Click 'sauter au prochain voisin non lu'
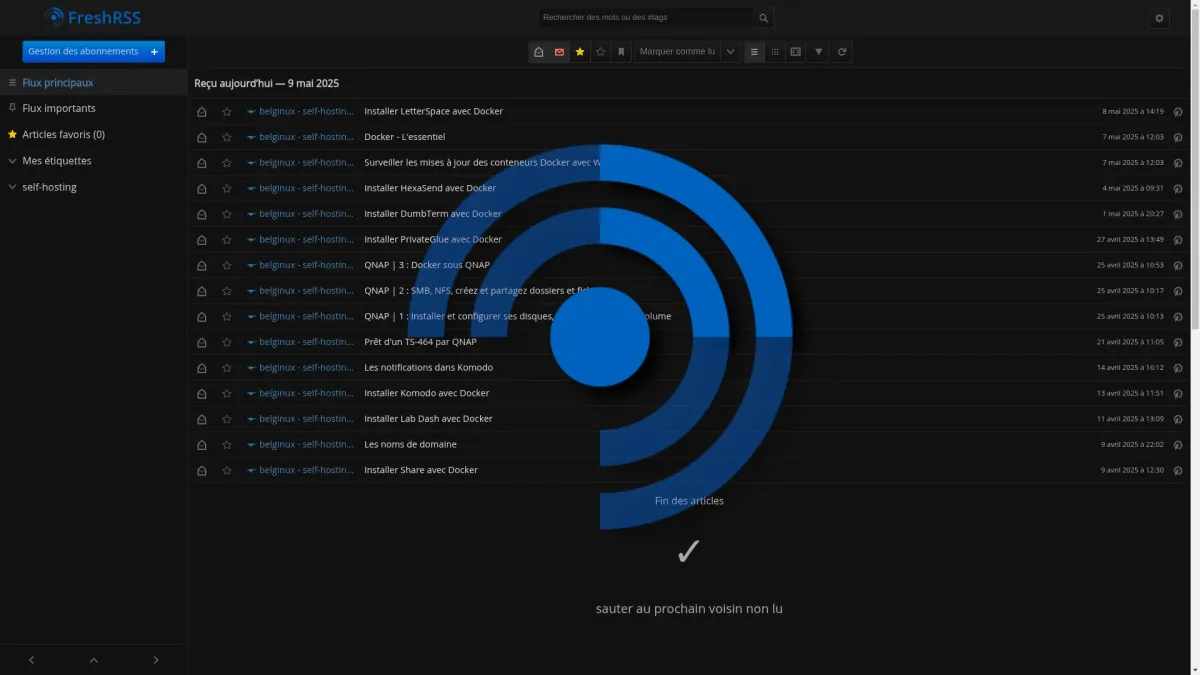 [689, 608]
